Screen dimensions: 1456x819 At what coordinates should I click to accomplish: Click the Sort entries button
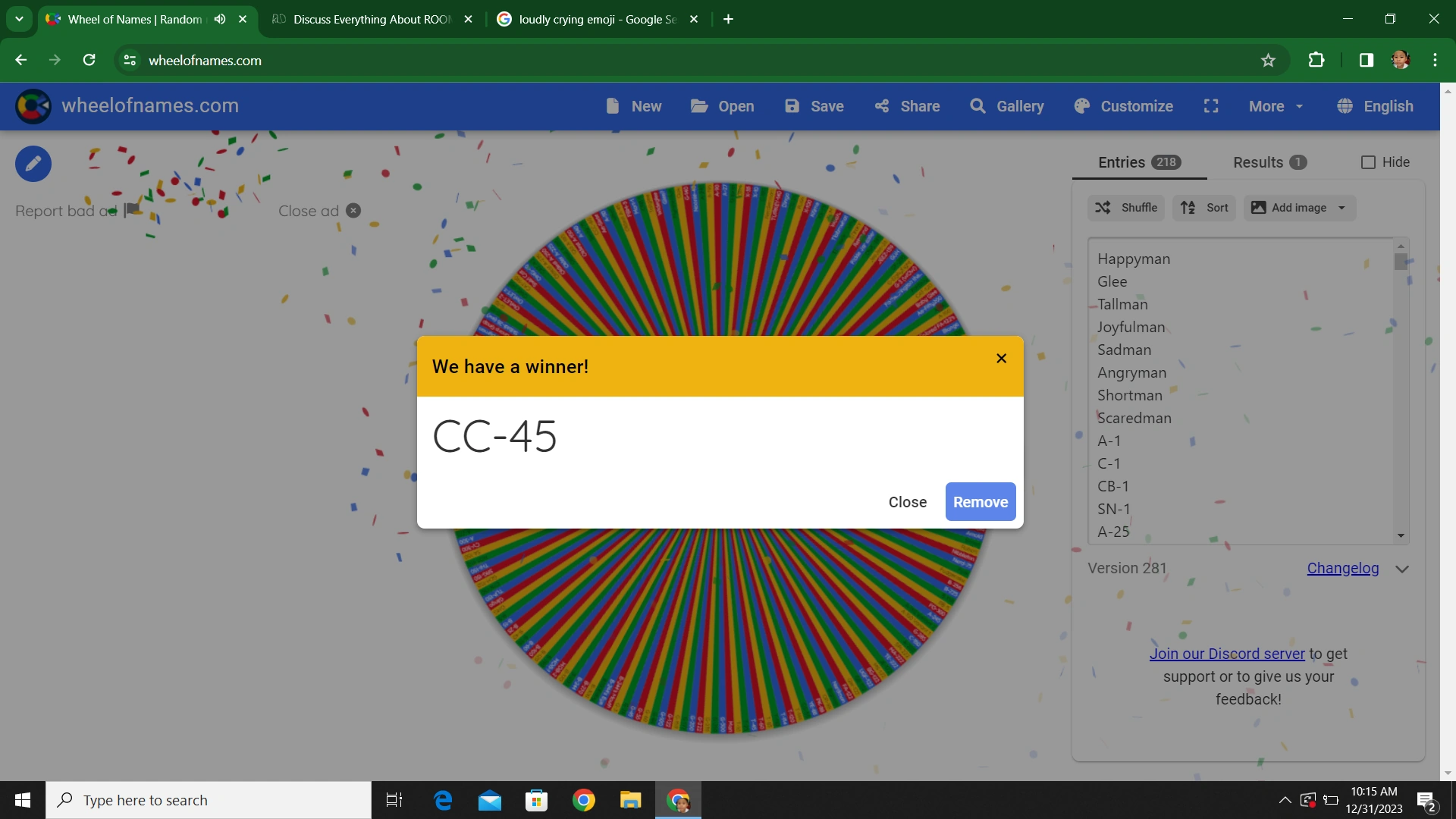click(1204, 208)
